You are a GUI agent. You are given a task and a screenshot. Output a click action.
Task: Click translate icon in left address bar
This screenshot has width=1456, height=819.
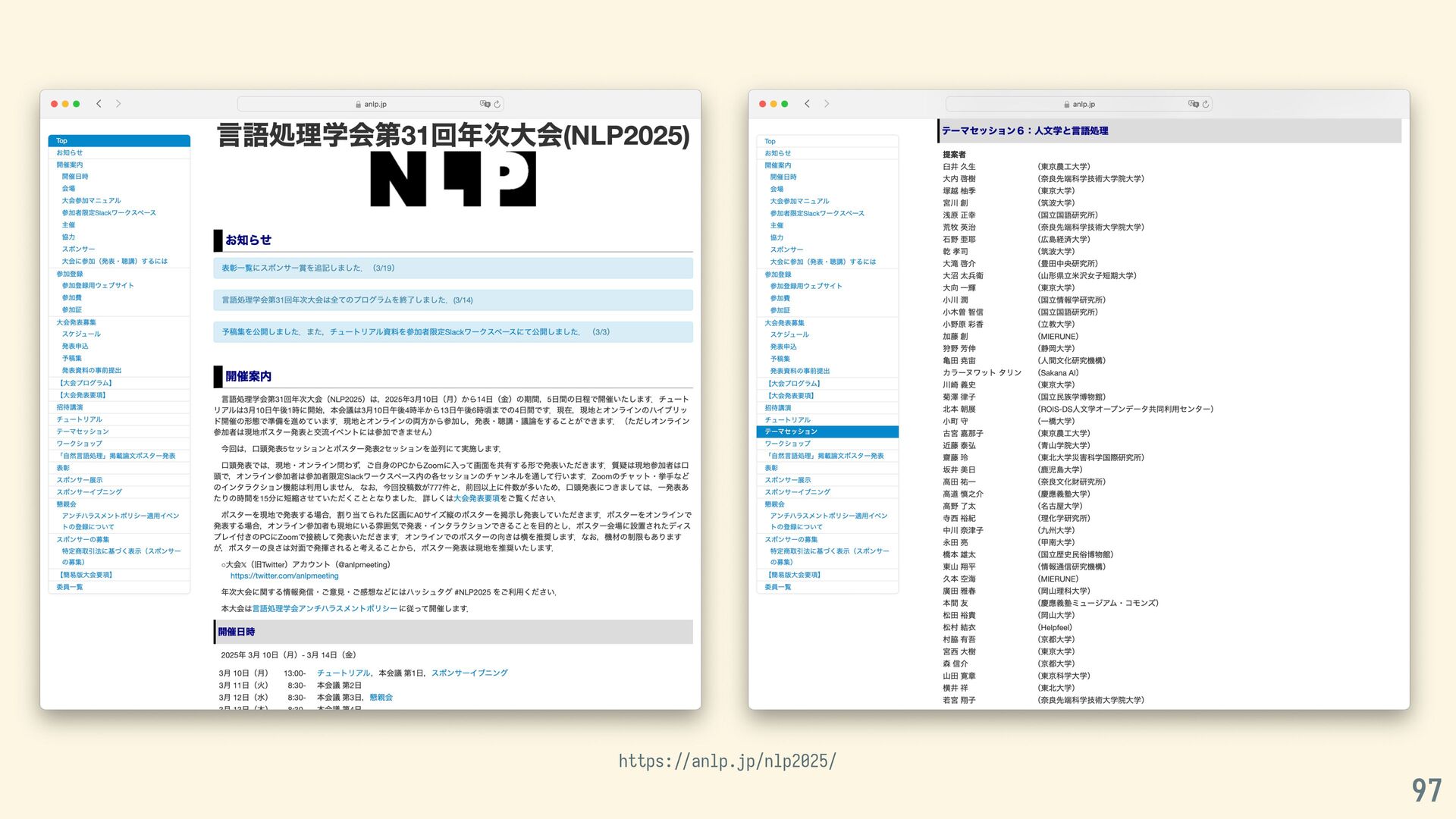[485, 104]
